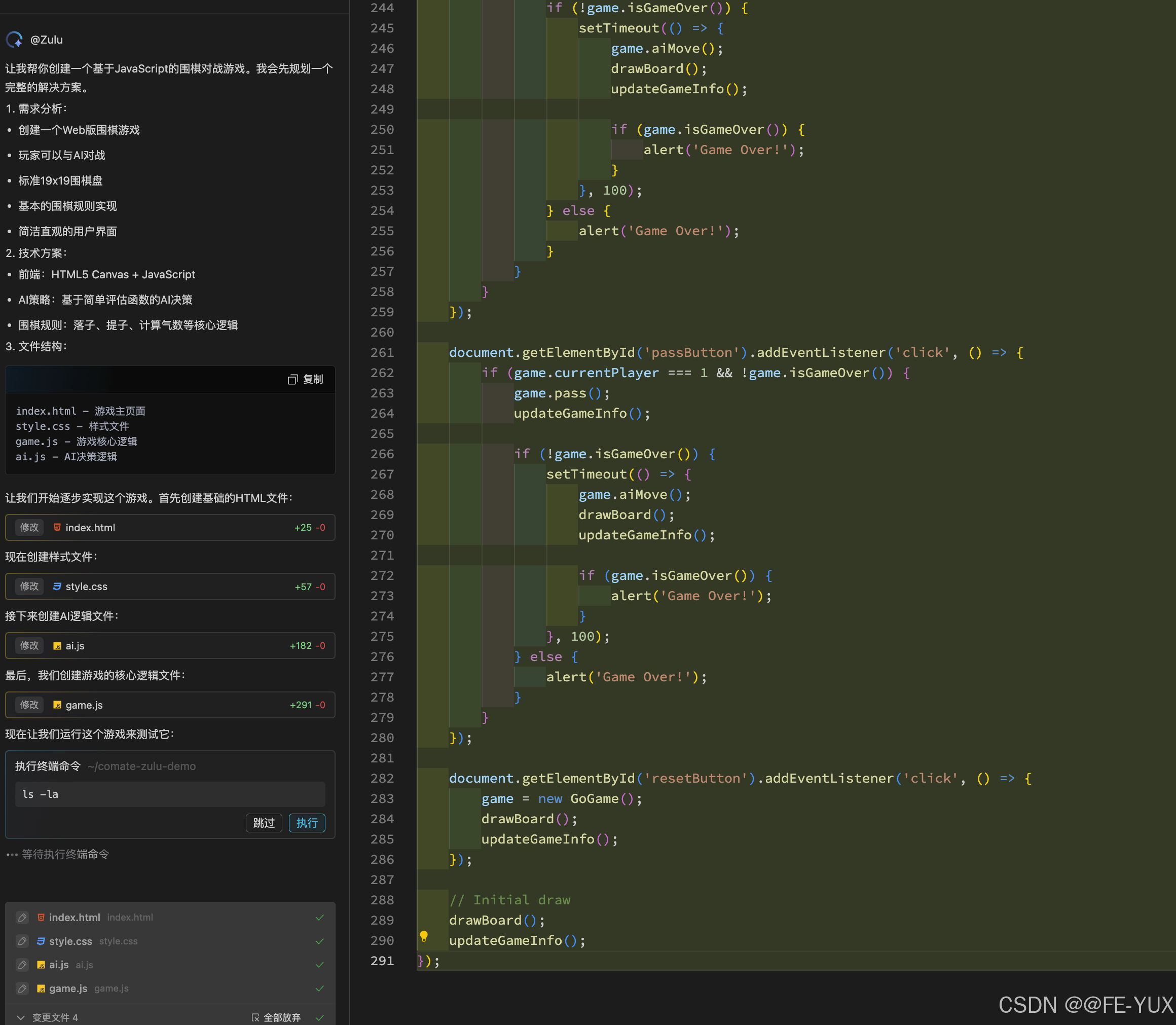
Task: Click the lightbulb quick-fix icon in gutter
Action: click(424, 936)
